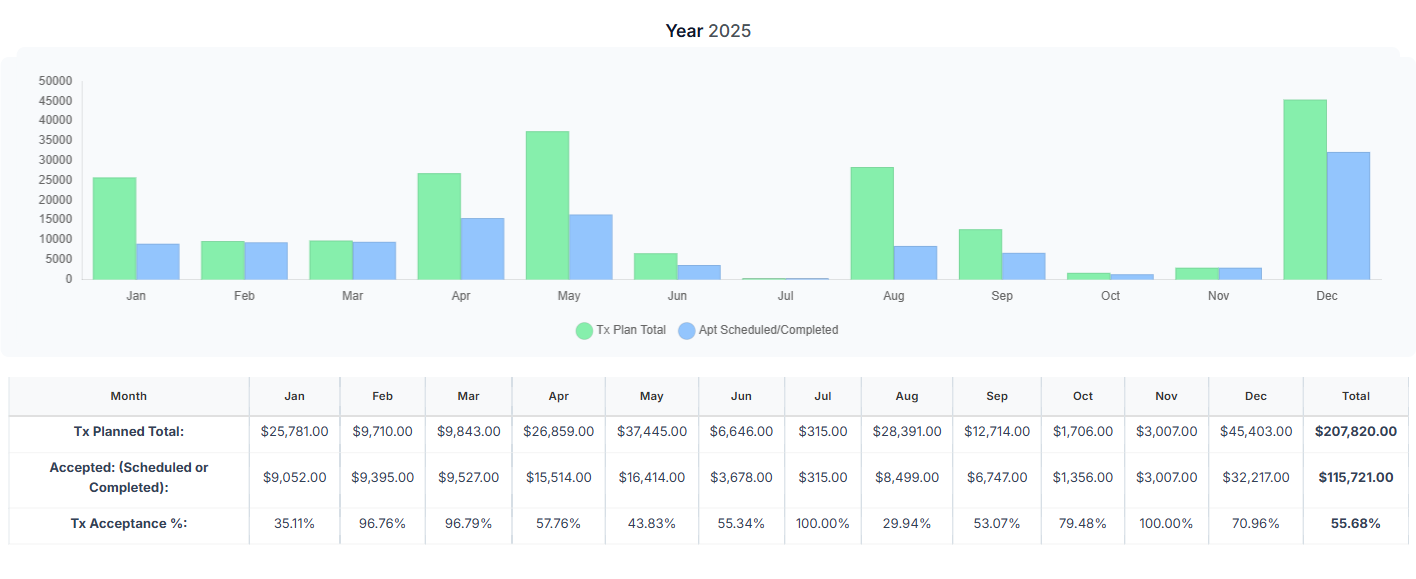1416x579 pixels.
Task: Click the $16,414.00 May accepted cell
Action: [651, 478]
